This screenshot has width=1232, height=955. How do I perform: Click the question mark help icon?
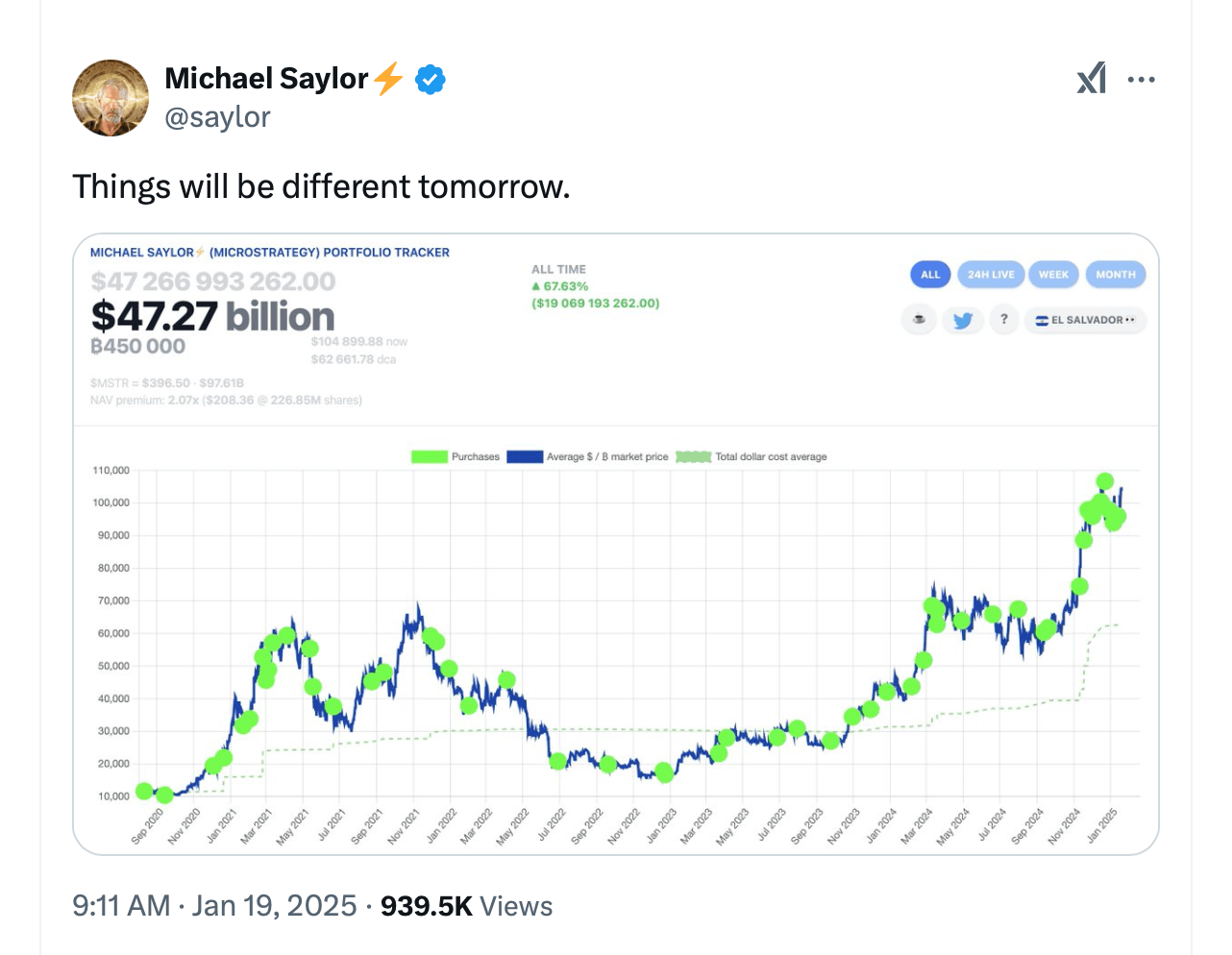pyautogui.click(x=1004, y=319)
